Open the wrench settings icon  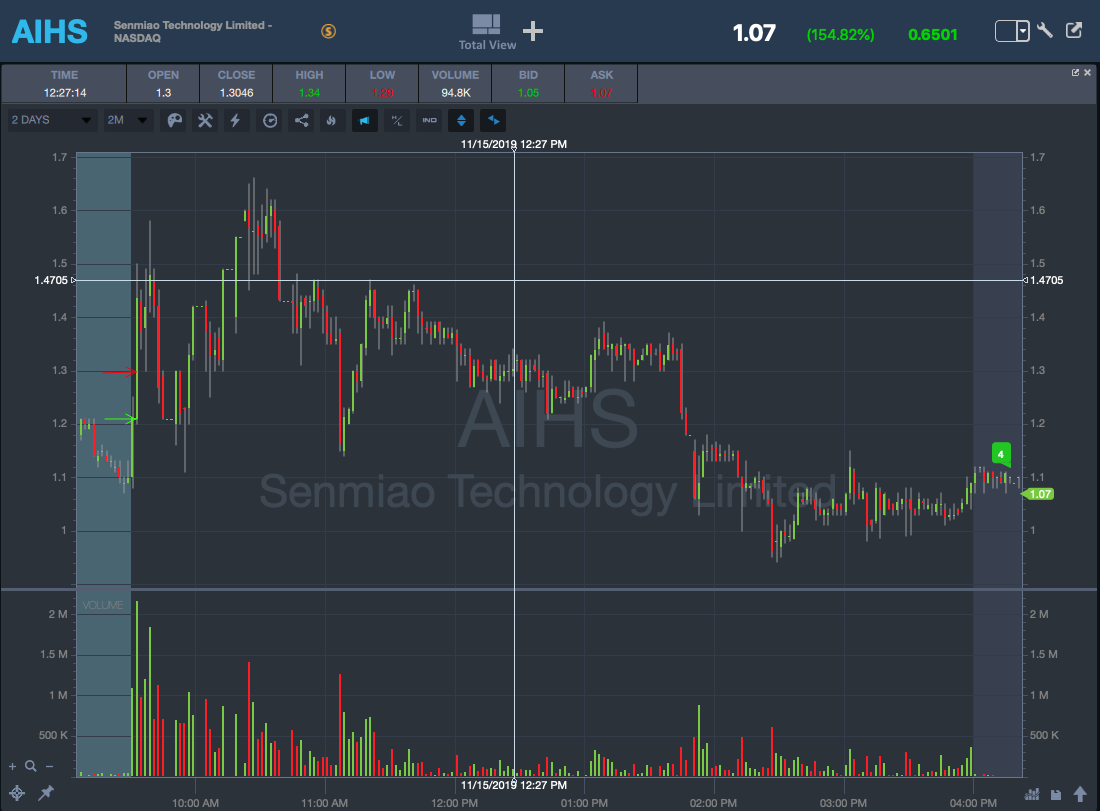click(x=1045, y=30)
